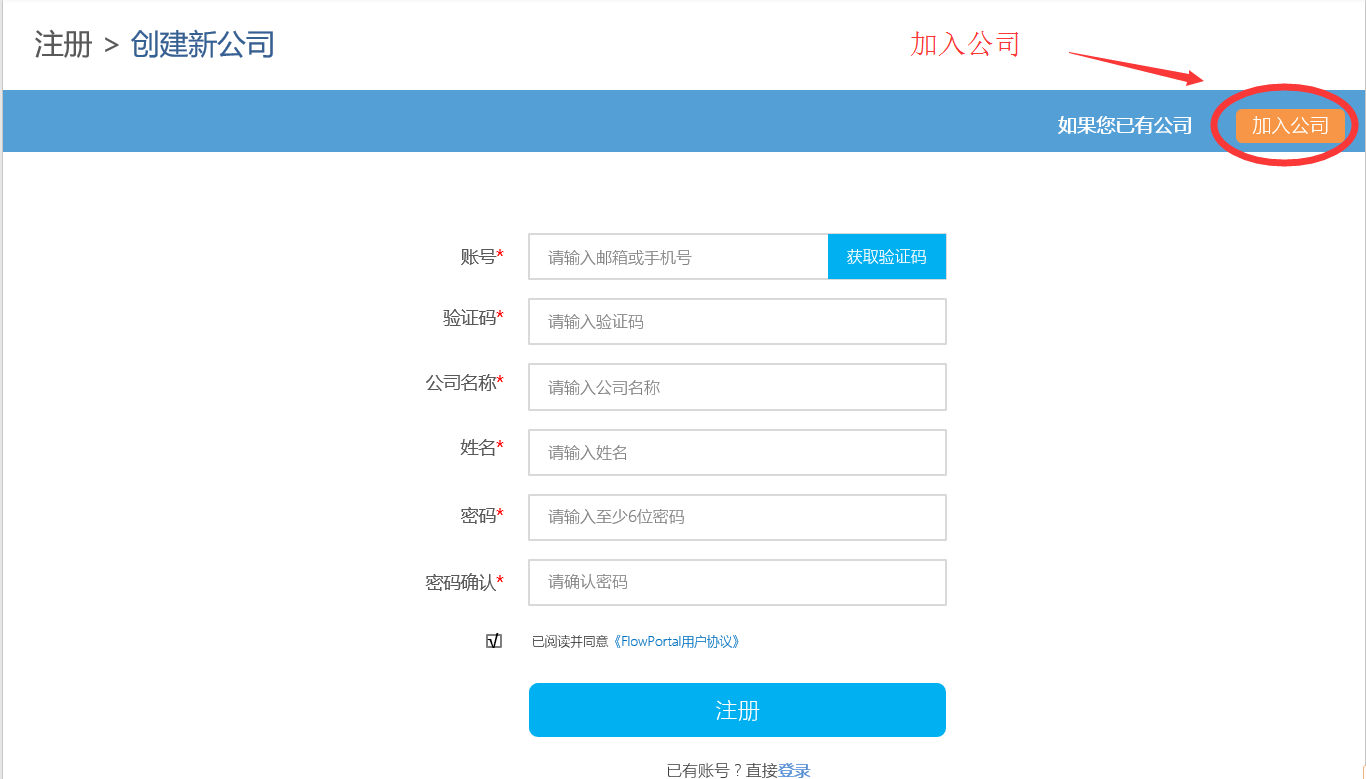Click the 如果您已有公司 text in the blue bar
Screen dimensions: 1366x779
[x=1125, y=126]
